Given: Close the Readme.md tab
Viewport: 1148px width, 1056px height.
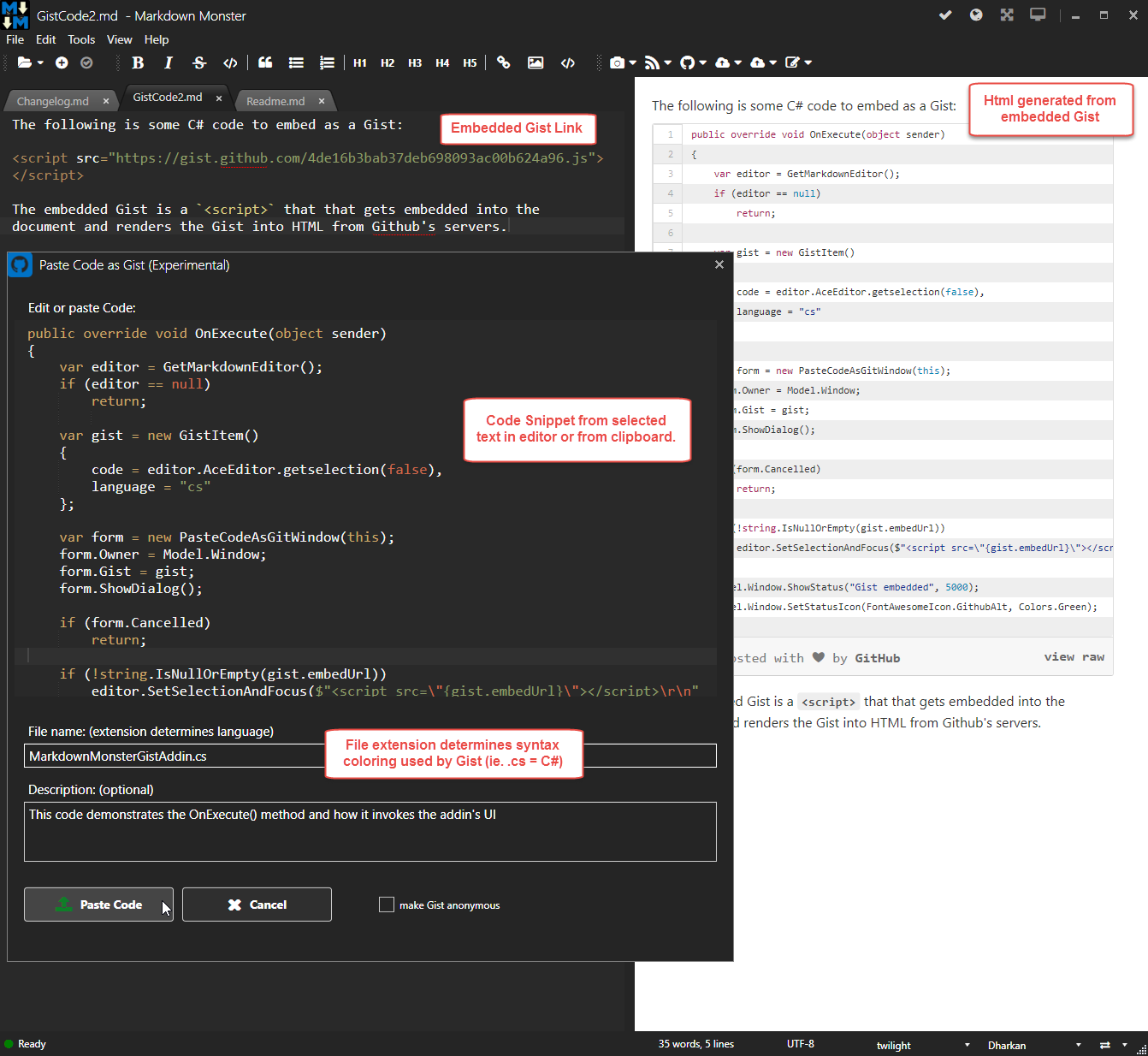Looking at the screenshot, I should pyautogui.click(x=322, y=101).
